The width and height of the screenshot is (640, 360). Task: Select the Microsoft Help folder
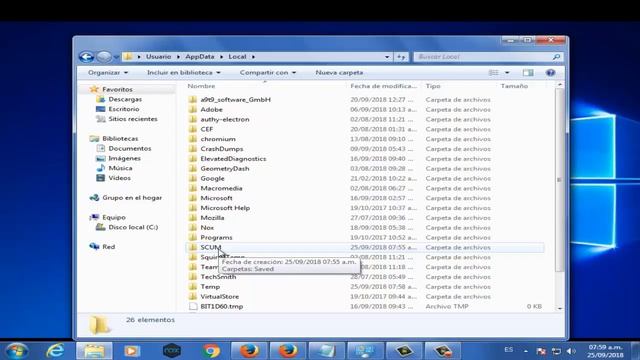[x=225, y=208]
